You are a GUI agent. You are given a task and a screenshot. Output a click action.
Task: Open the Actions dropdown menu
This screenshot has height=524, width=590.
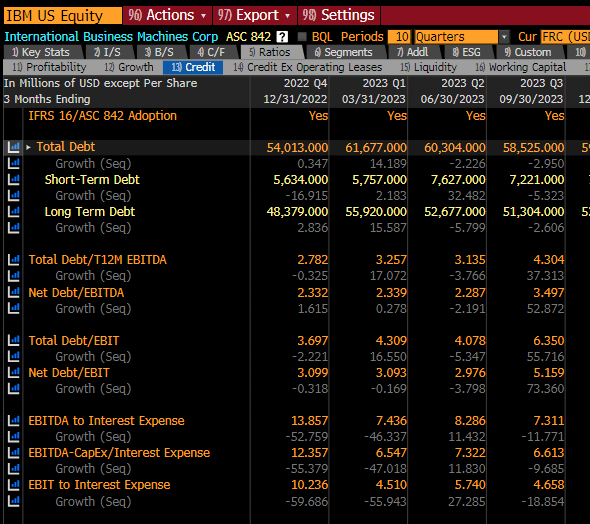coord(167,15)
